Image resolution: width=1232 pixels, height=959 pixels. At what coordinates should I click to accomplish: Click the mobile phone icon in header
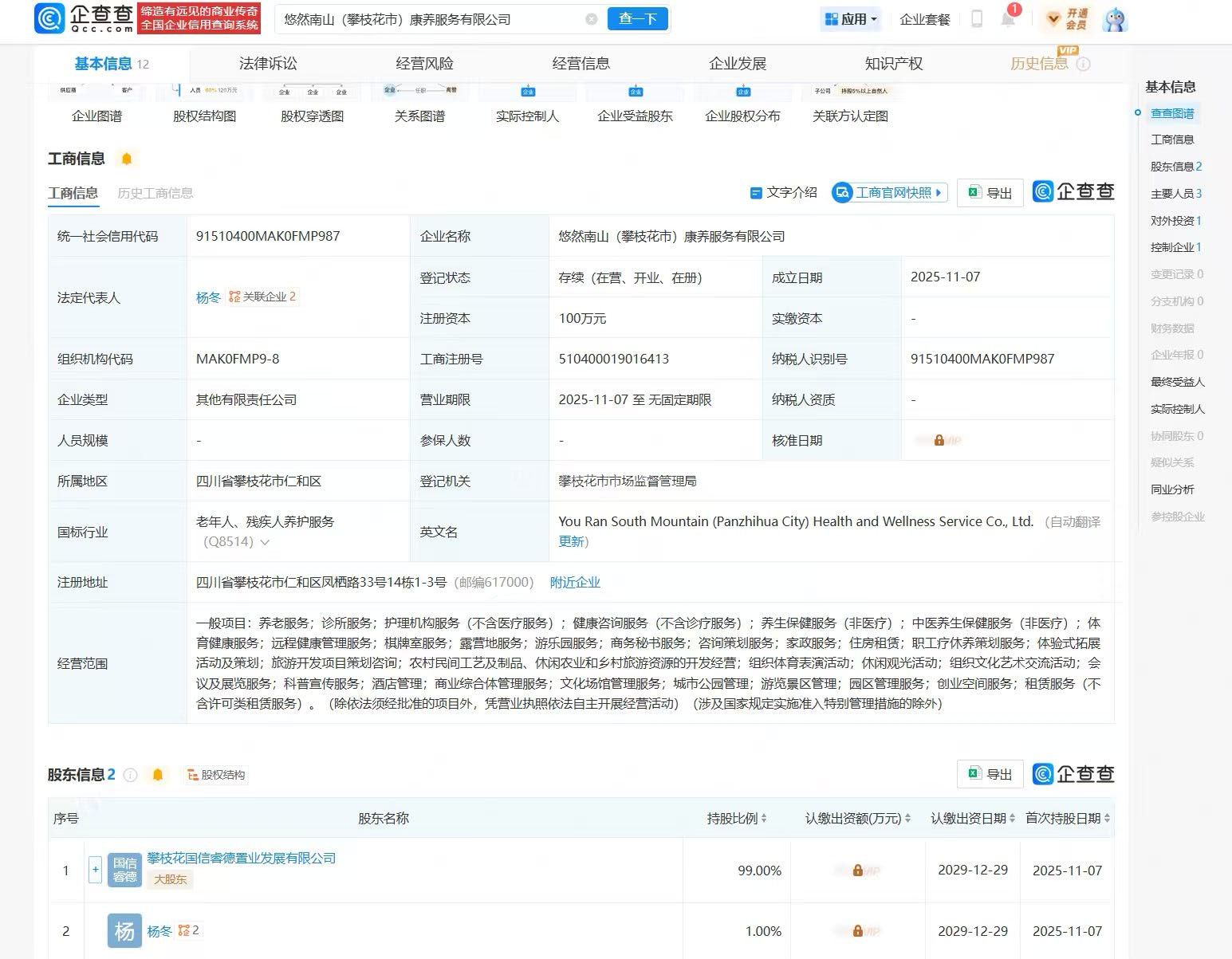(977, 19)
